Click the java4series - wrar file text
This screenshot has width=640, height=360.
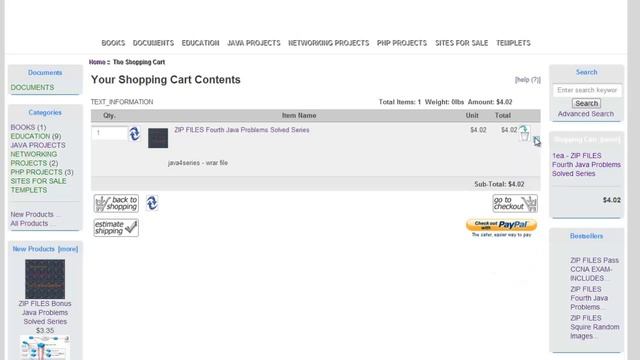[x=198, y=163]
